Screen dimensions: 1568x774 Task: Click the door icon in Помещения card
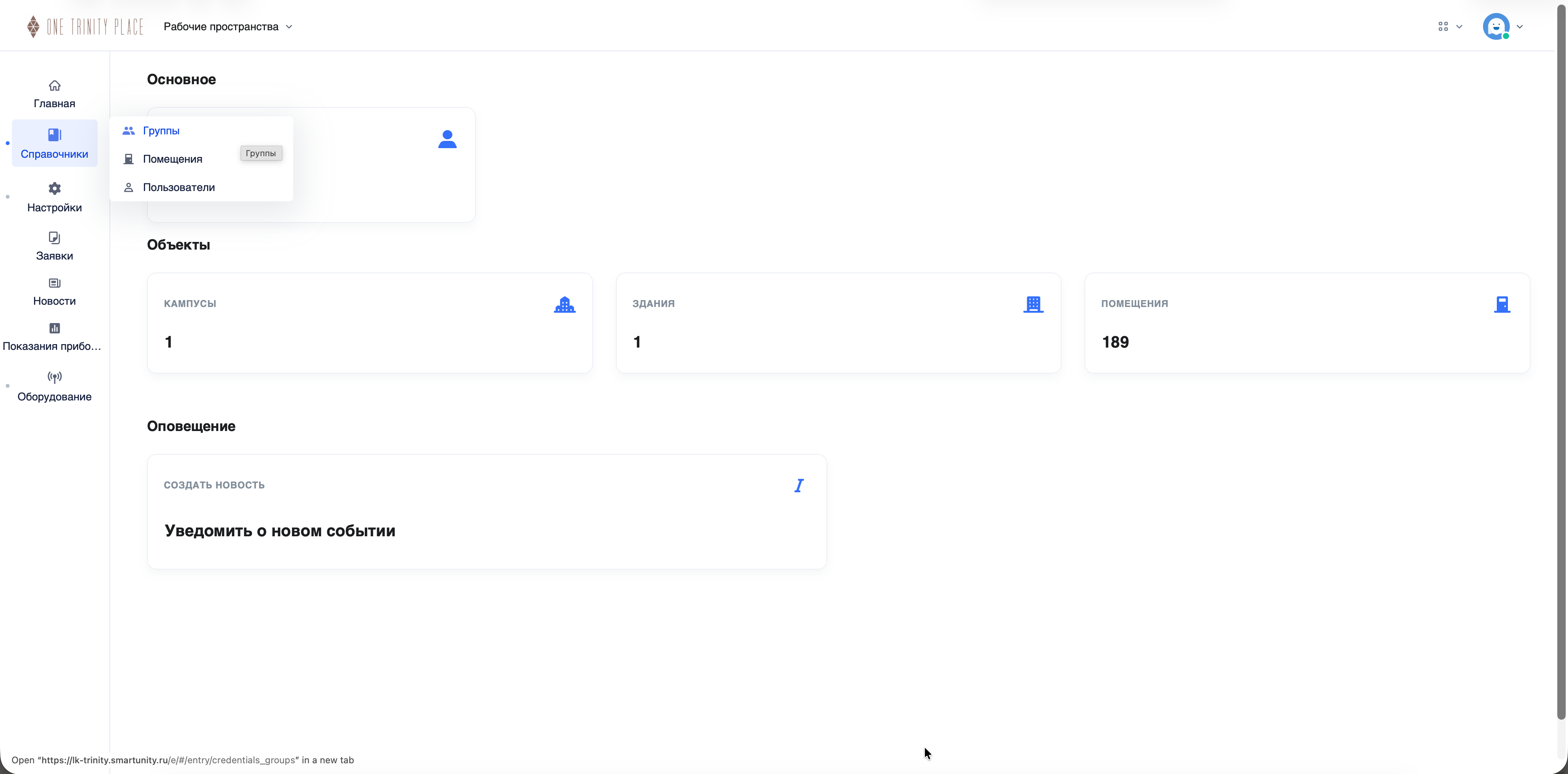[1502, 304]
